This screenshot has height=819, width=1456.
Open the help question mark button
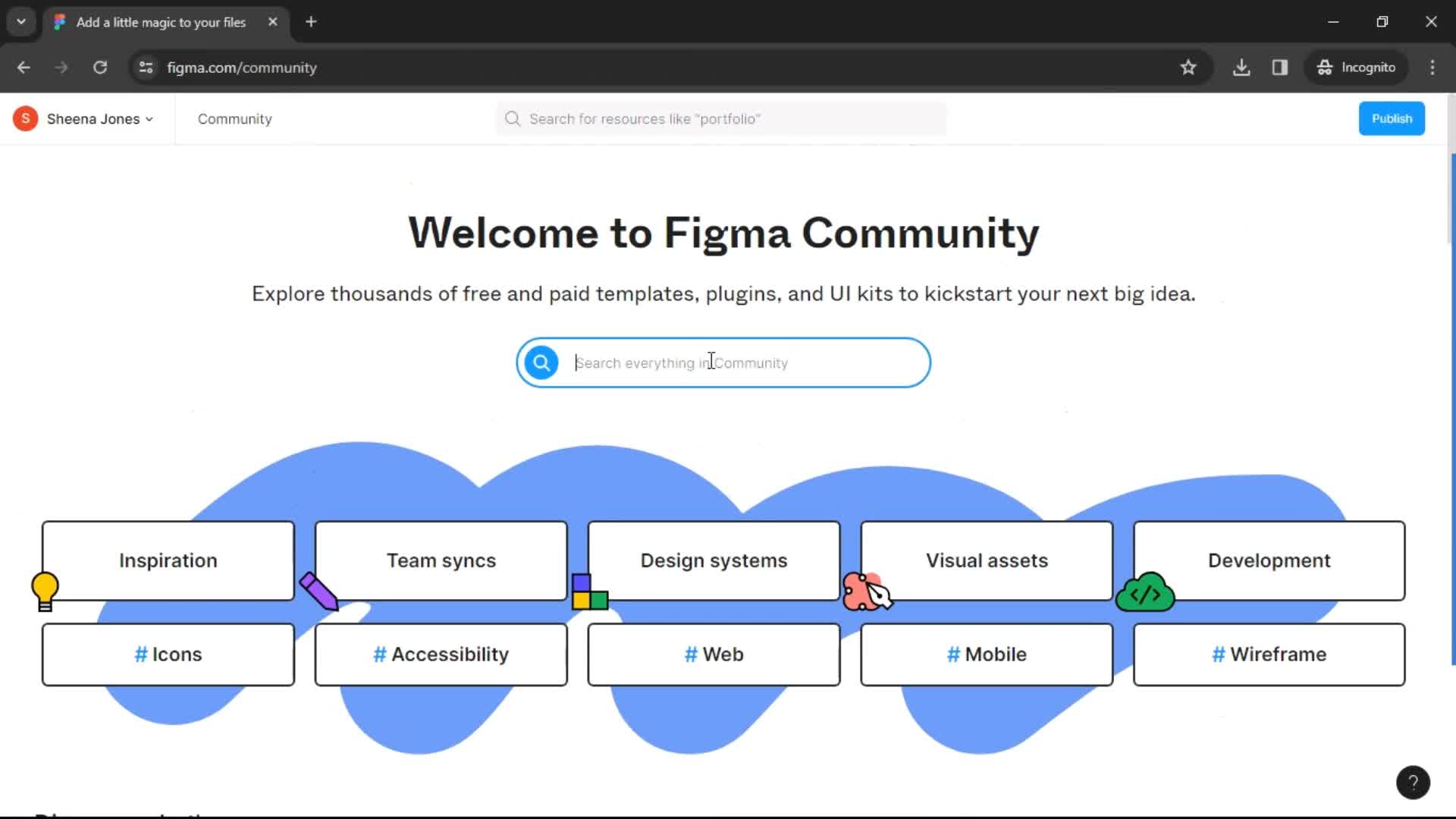coord(1413,783)
